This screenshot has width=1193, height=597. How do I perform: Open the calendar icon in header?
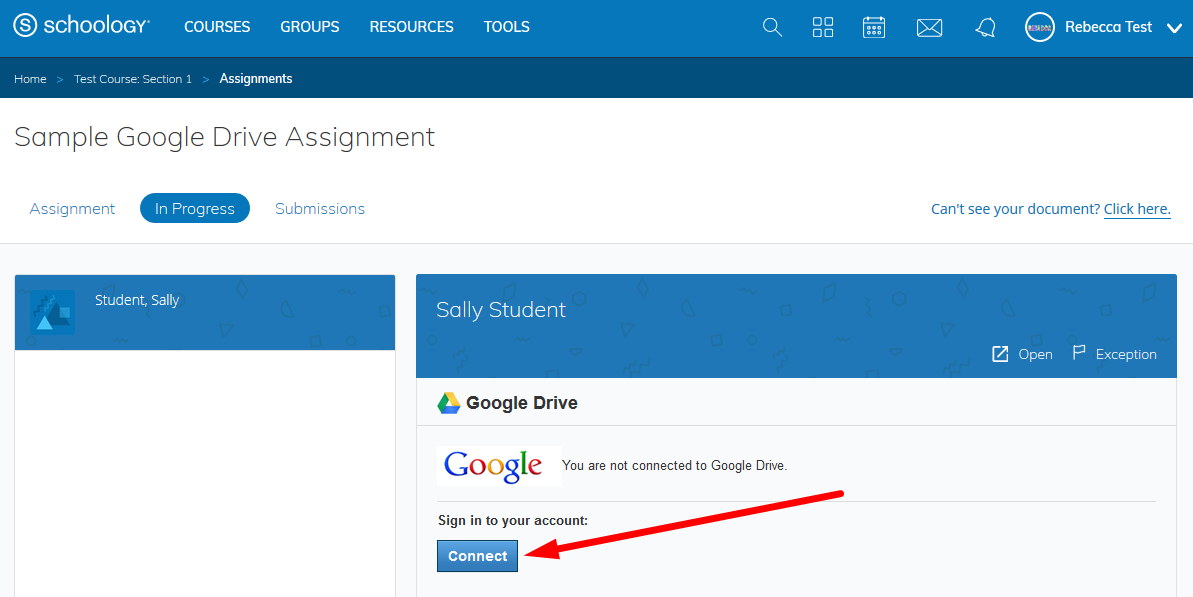(874, 27)
